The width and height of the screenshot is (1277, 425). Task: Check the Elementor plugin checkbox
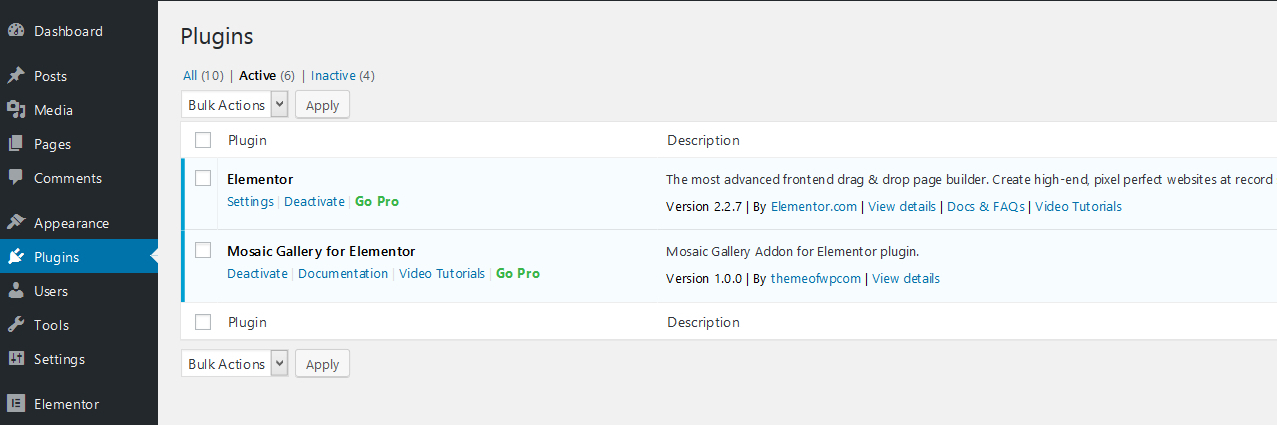coord(203,178)
